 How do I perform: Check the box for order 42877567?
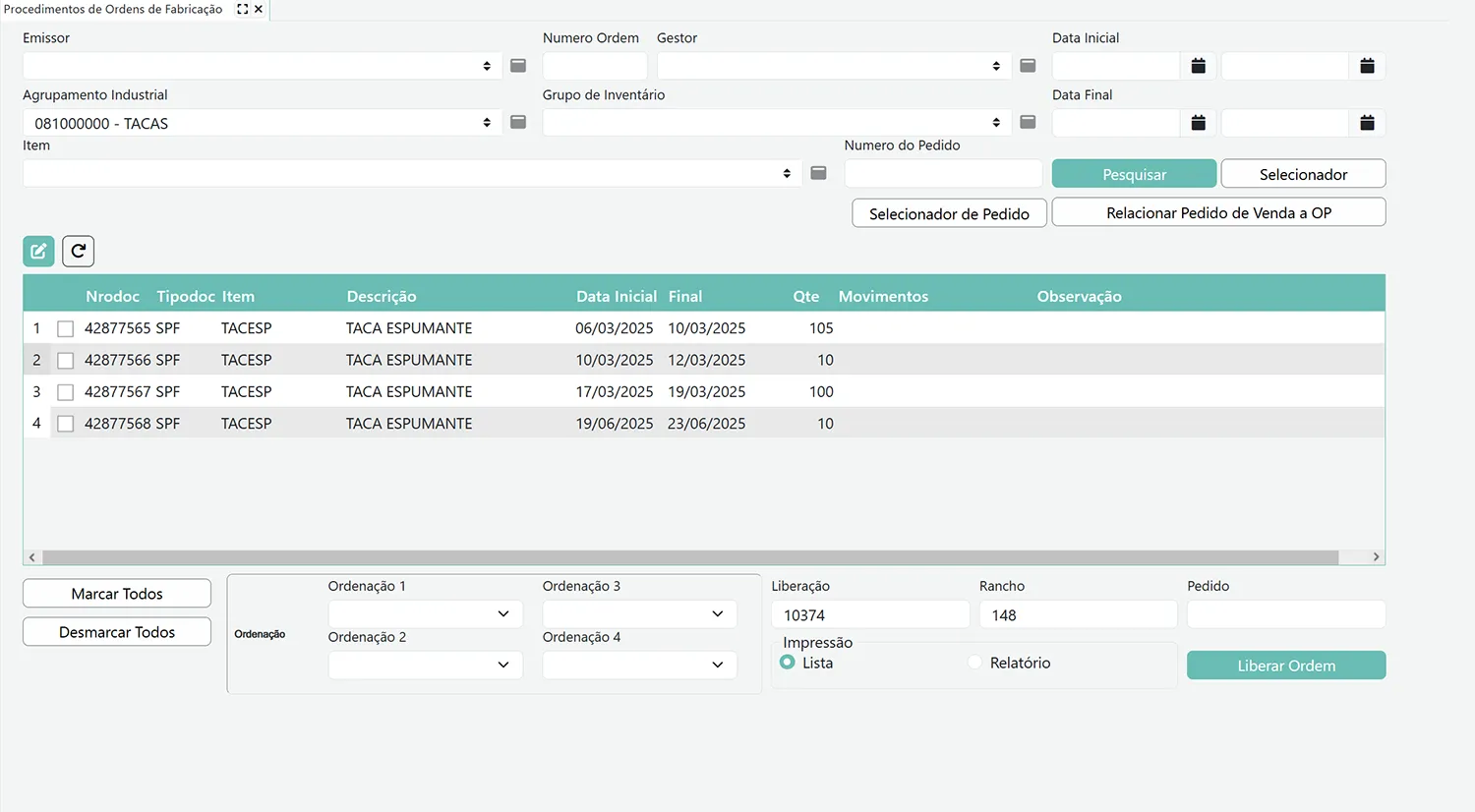click(x=65, y=392)
